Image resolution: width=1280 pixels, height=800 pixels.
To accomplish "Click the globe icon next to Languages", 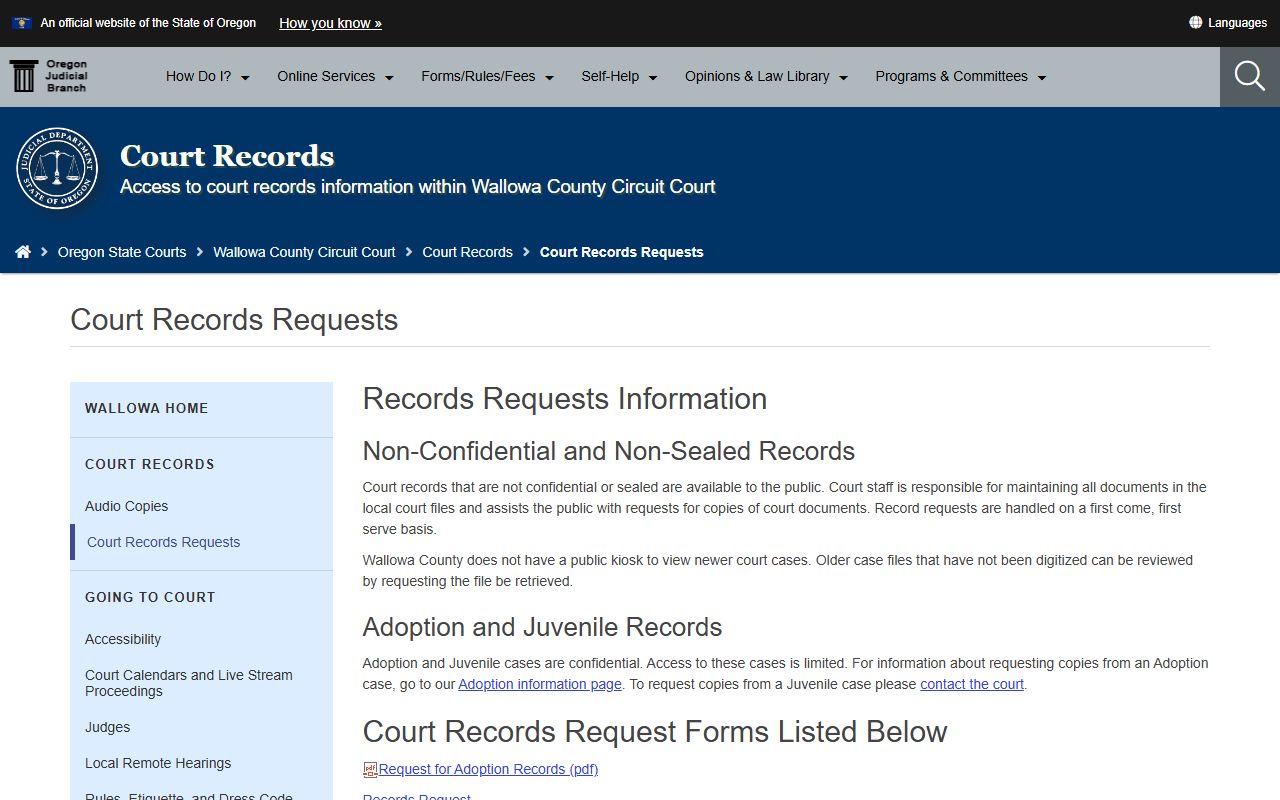I will pyautogui.click(x=1195, y=22).
